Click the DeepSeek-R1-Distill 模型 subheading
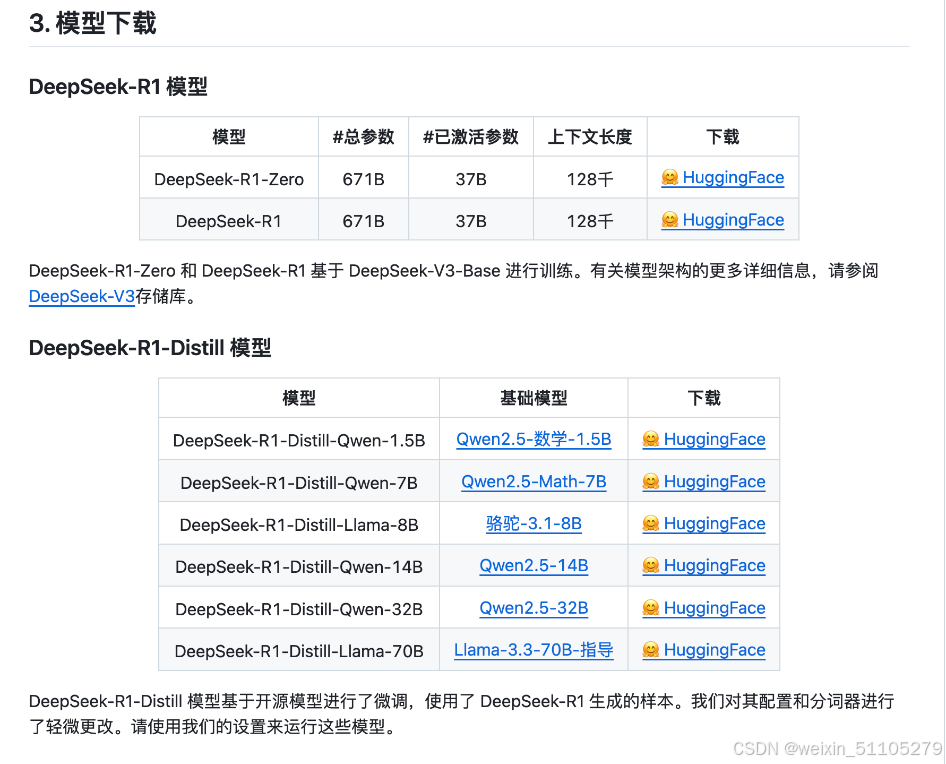 point(150,348)
